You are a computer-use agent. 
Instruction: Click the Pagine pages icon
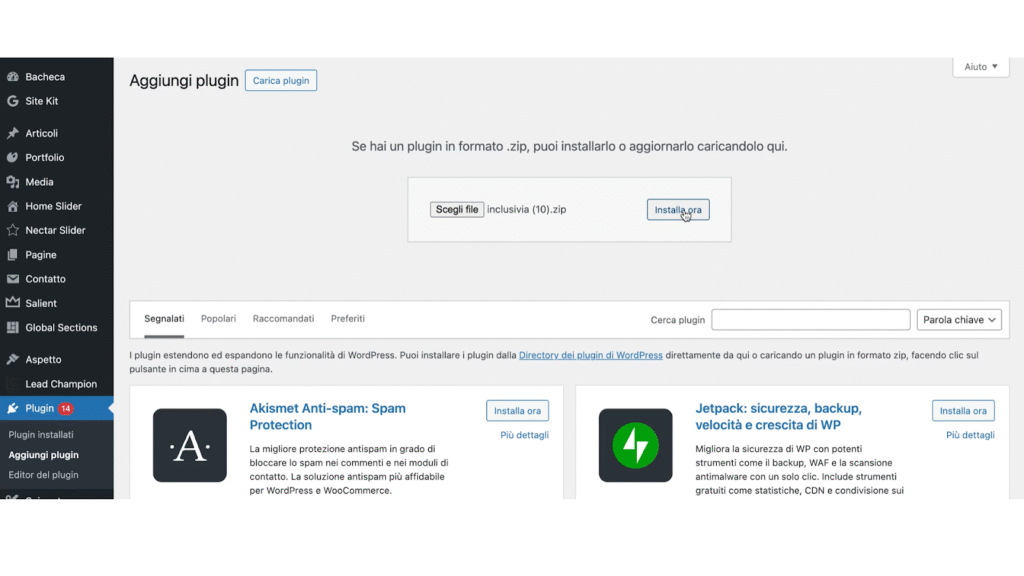13,255
